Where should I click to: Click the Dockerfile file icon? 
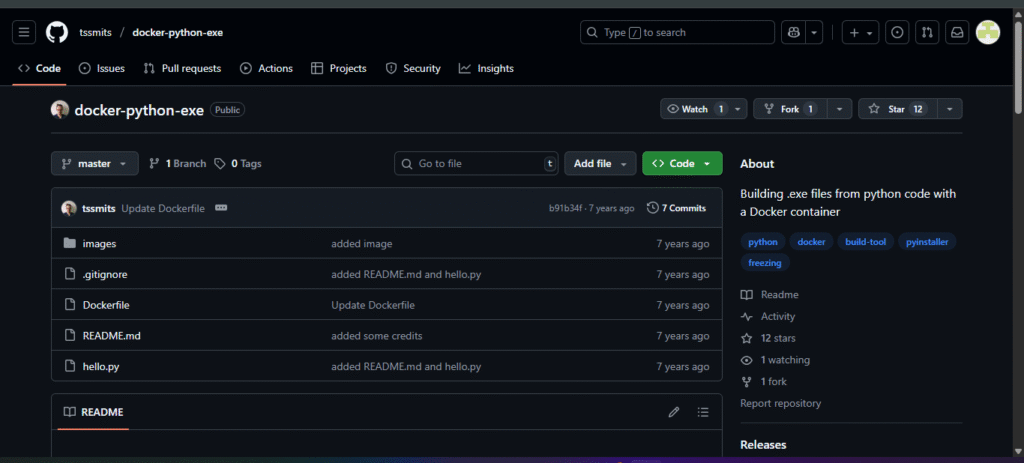click(x=70, y=305)
